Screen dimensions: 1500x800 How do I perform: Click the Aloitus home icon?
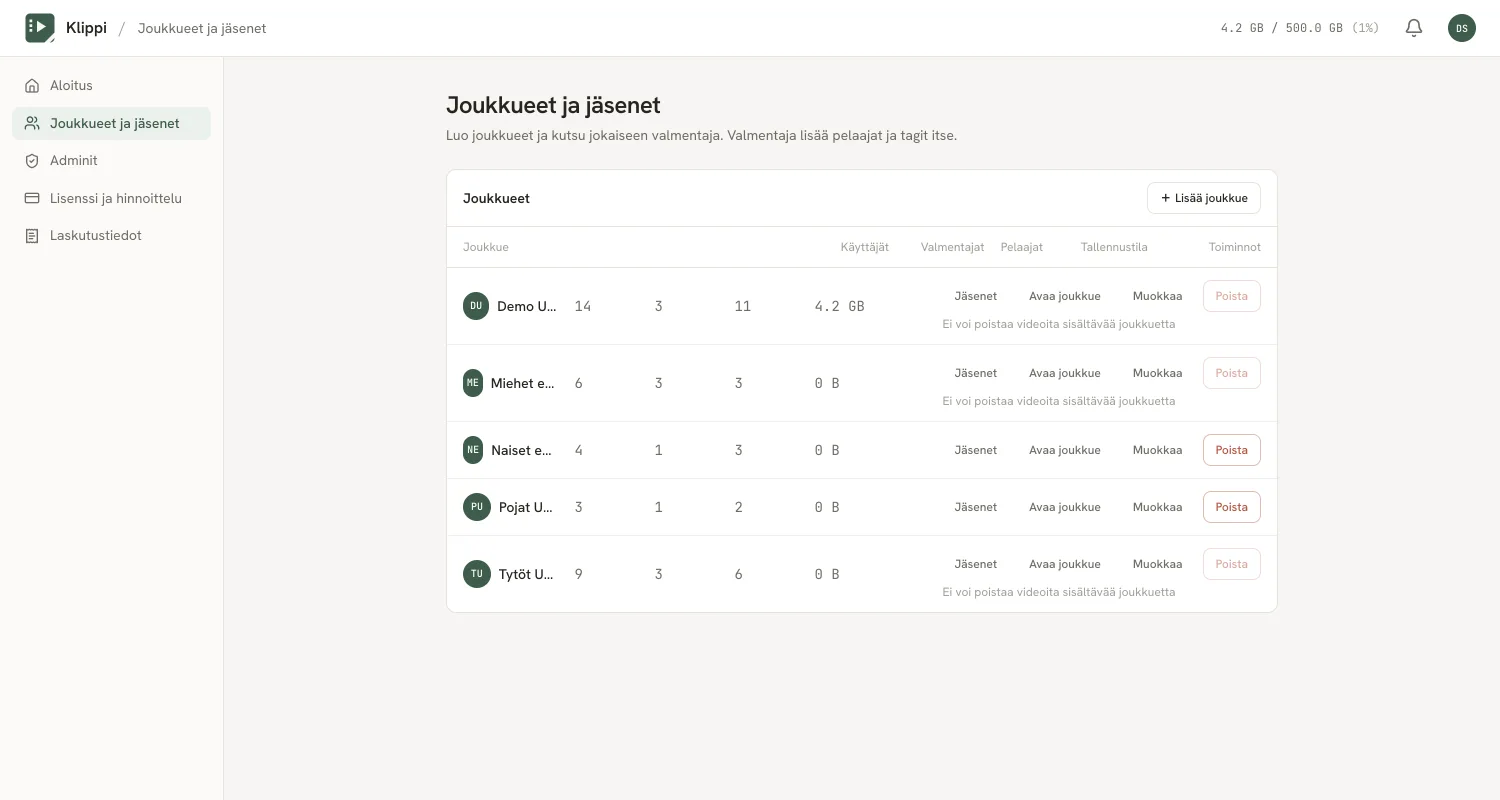(32, 86)
